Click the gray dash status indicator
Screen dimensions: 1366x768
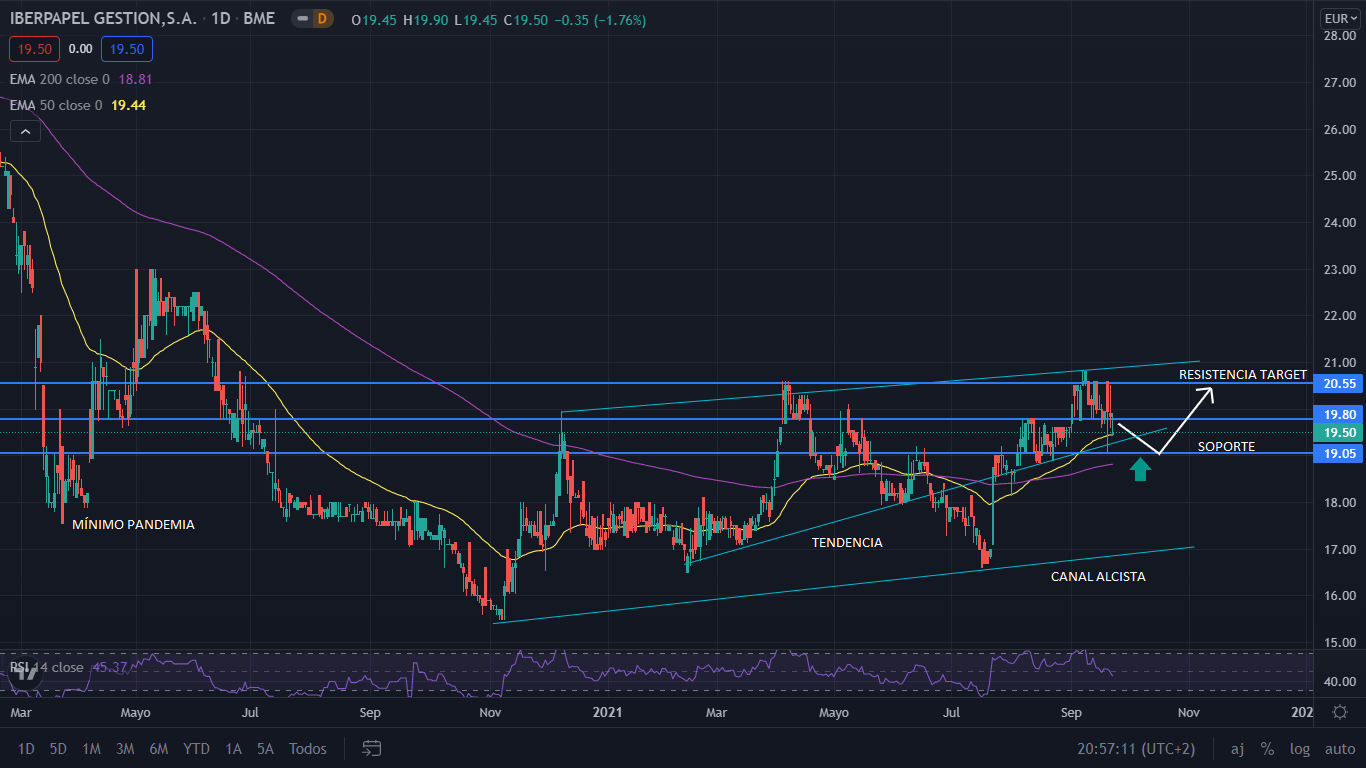[x=301, y=18]
